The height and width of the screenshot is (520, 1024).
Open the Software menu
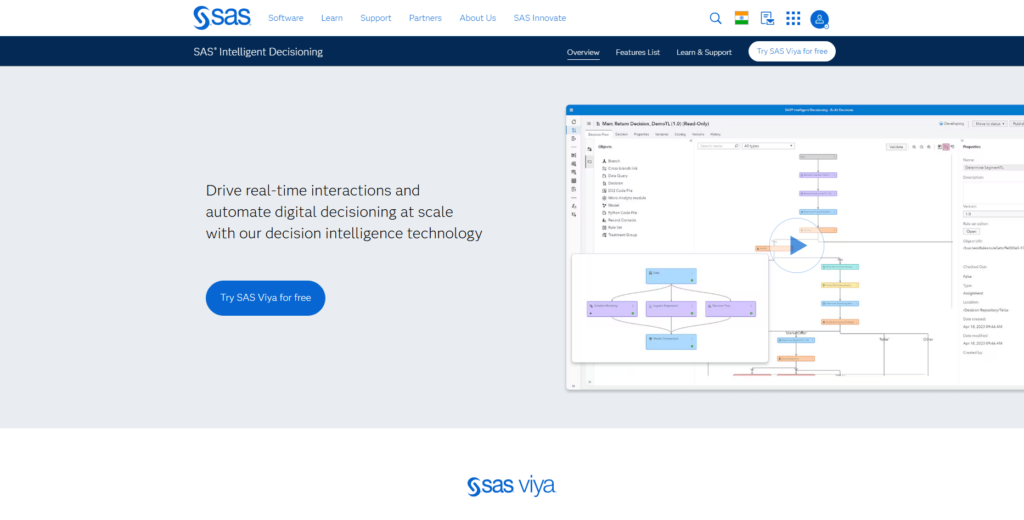[285, 18]
